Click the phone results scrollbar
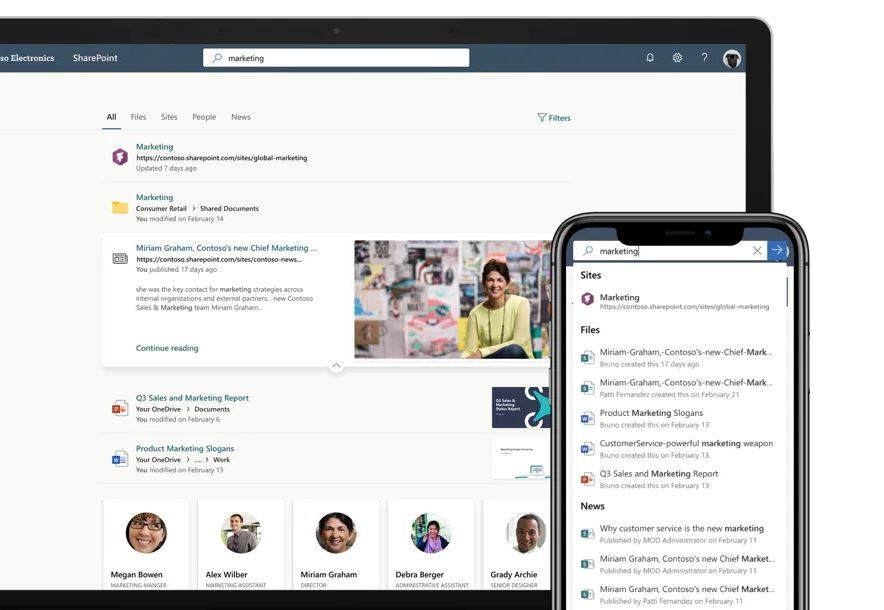This screenshot has width=884, height=610. tap(787, 290)
